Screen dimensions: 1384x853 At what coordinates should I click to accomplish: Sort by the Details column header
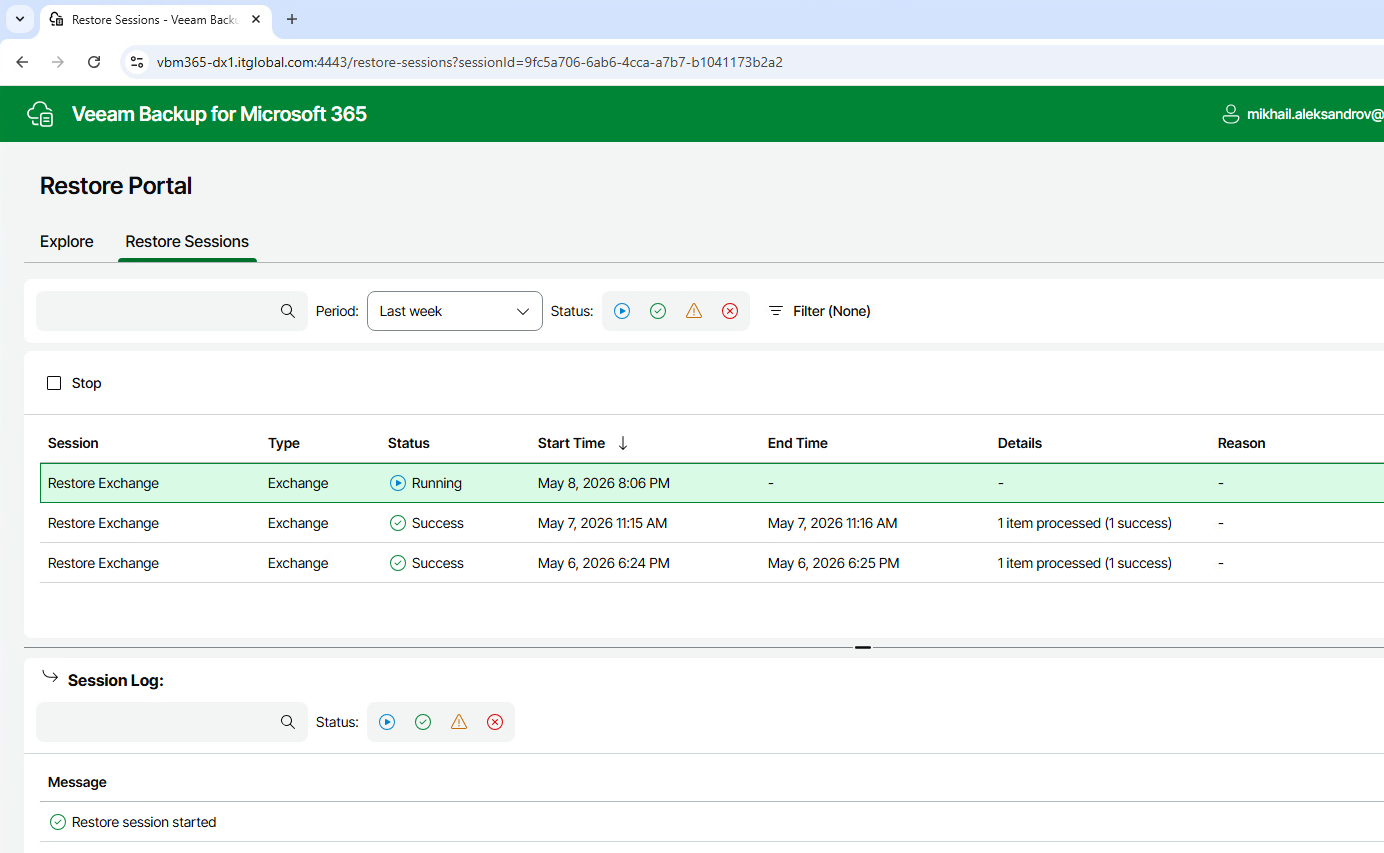tap(1020, 443)
